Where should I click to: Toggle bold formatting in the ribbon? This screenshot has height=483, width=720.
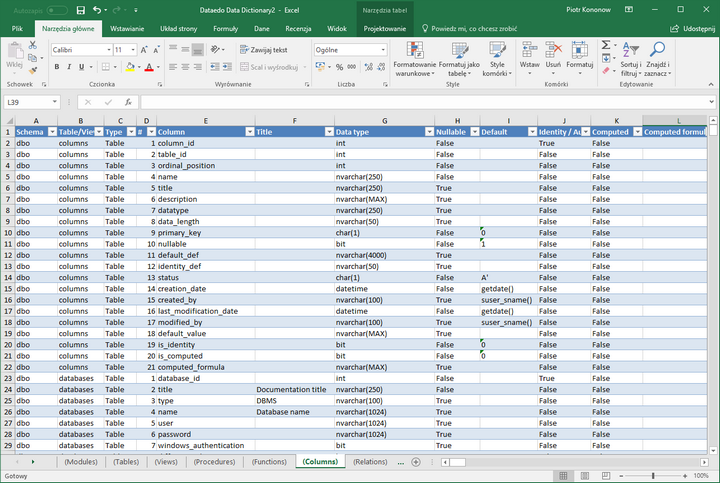(56, 67)
